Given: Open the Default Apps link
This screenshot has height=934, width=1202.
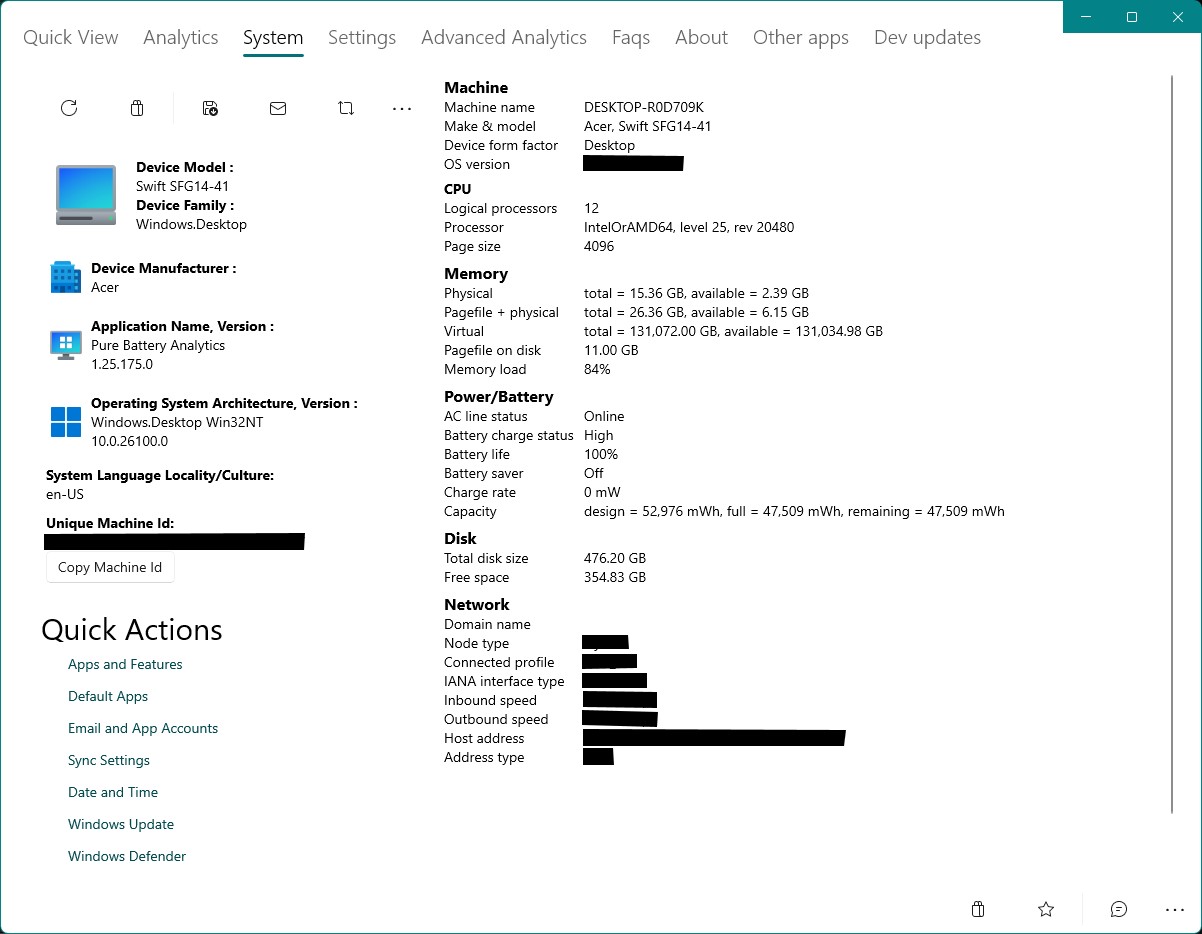Looking at the screenshot, I should 108,696.
